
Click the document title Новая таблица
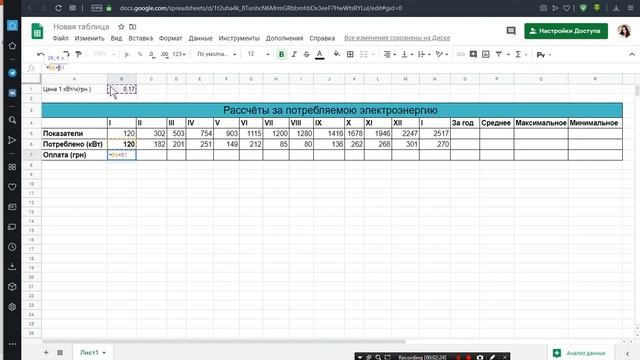81,27
